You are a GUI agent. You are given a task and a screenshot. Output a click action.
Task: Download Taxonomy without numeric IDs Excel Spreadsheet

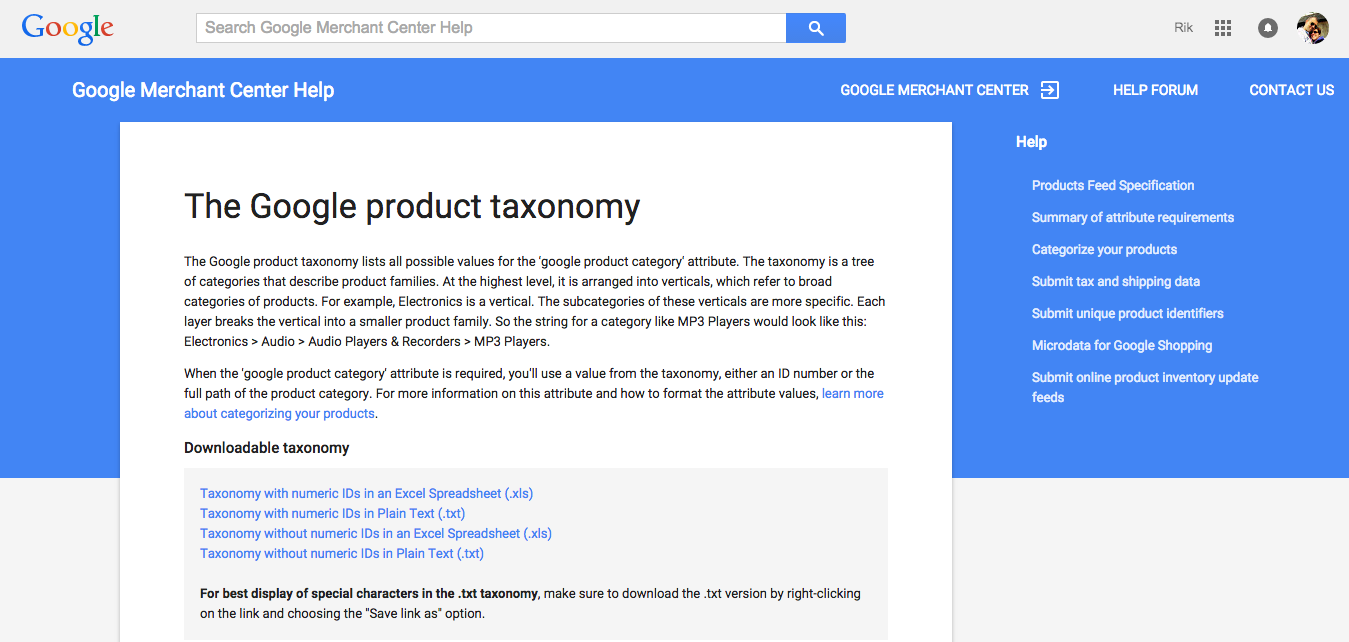376,534
